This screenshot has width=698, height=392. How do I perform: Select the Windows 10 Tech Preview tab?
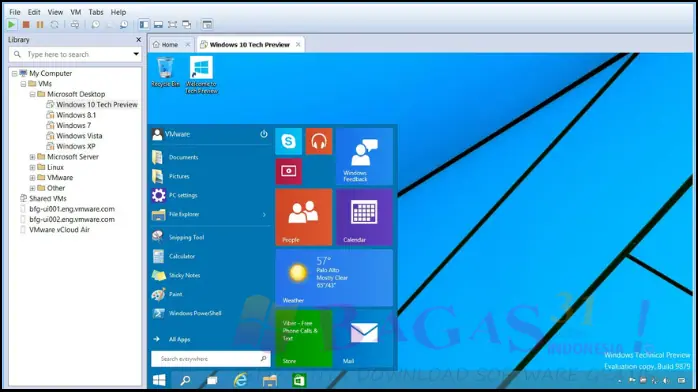point(250,44)
